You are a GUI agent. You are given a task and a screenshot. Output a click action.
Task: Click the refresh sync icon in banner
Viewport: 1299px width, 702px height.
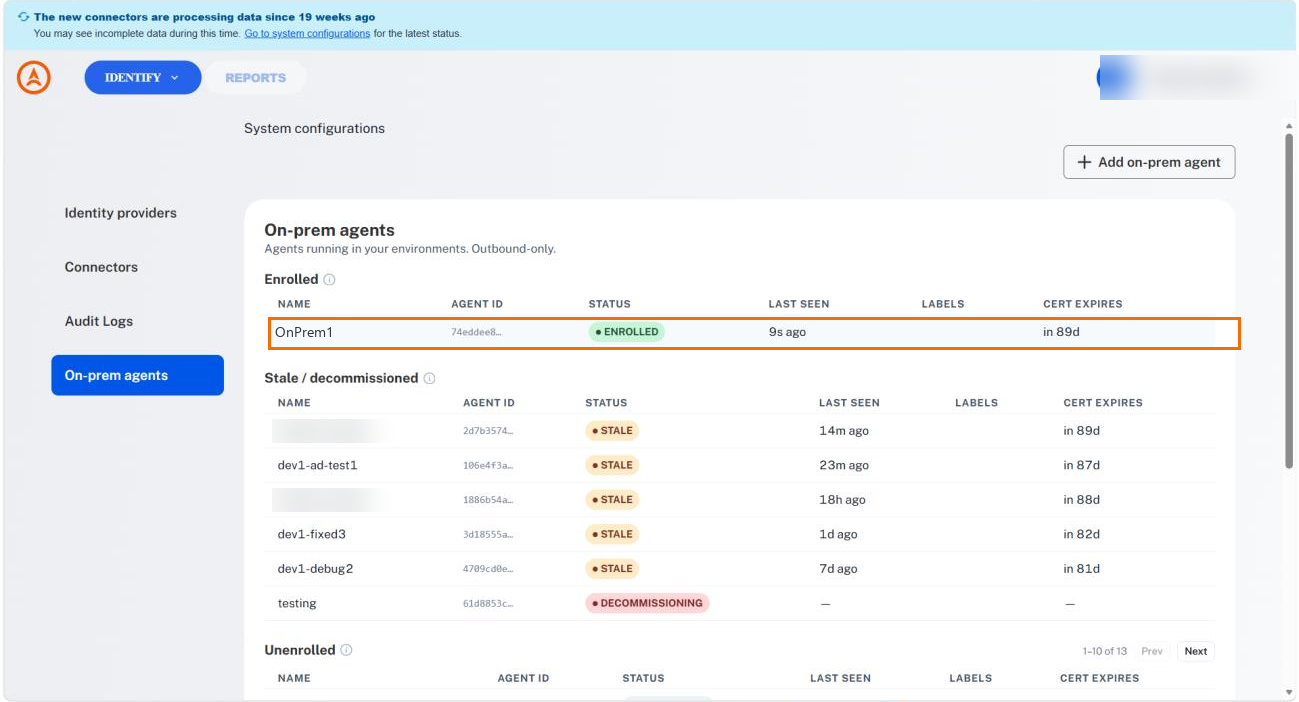pos(23,17)
